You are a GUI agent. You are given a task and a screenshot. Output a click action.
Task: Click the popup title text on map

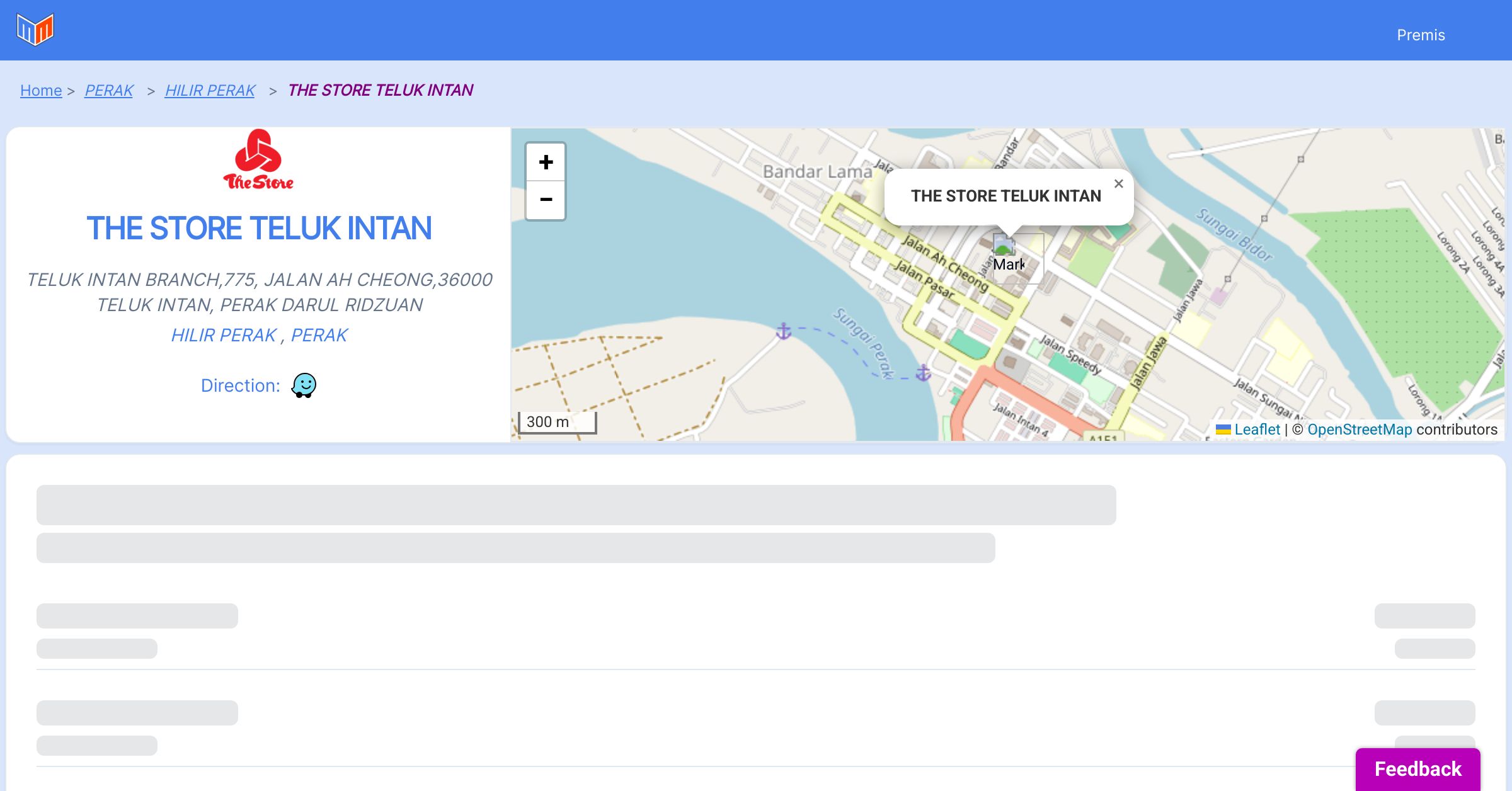pos(1005,196)
